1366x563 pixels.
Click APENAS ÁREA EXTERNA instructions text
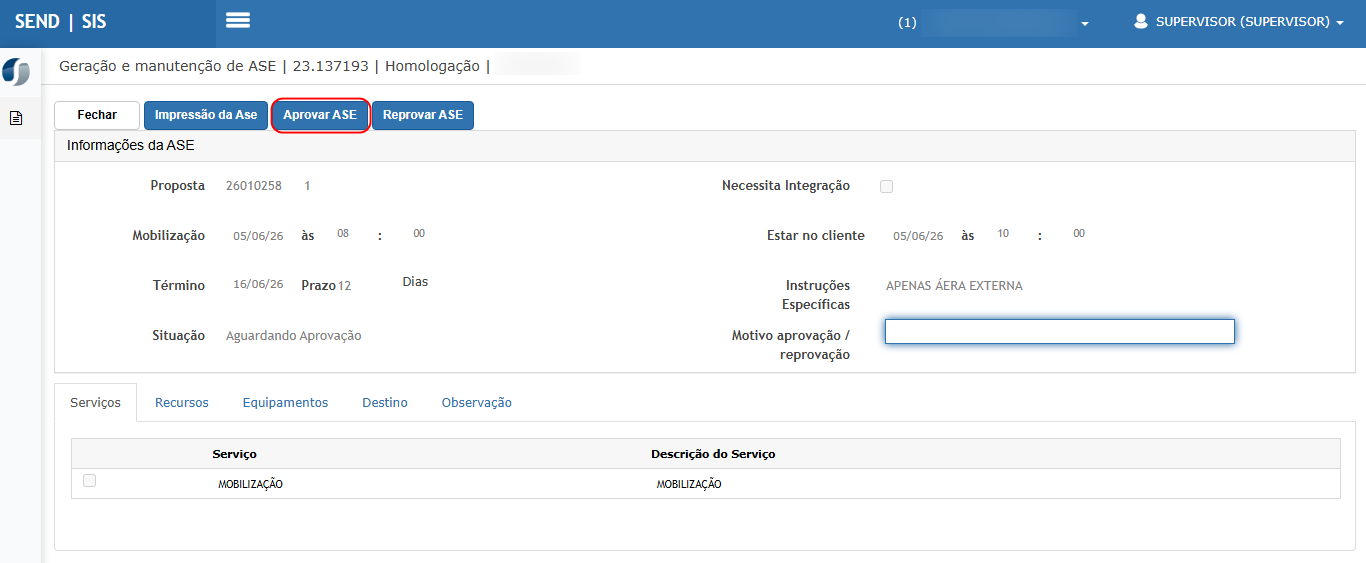coord(954,286)
